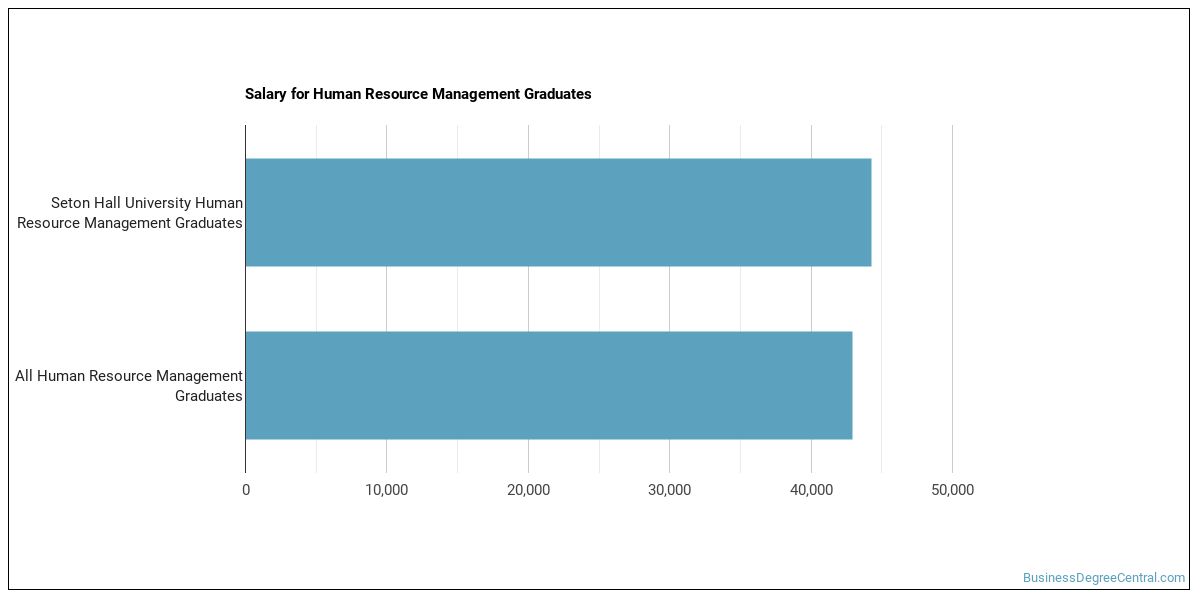Click the 0 tick label on x-axis

tap(246, 490)
